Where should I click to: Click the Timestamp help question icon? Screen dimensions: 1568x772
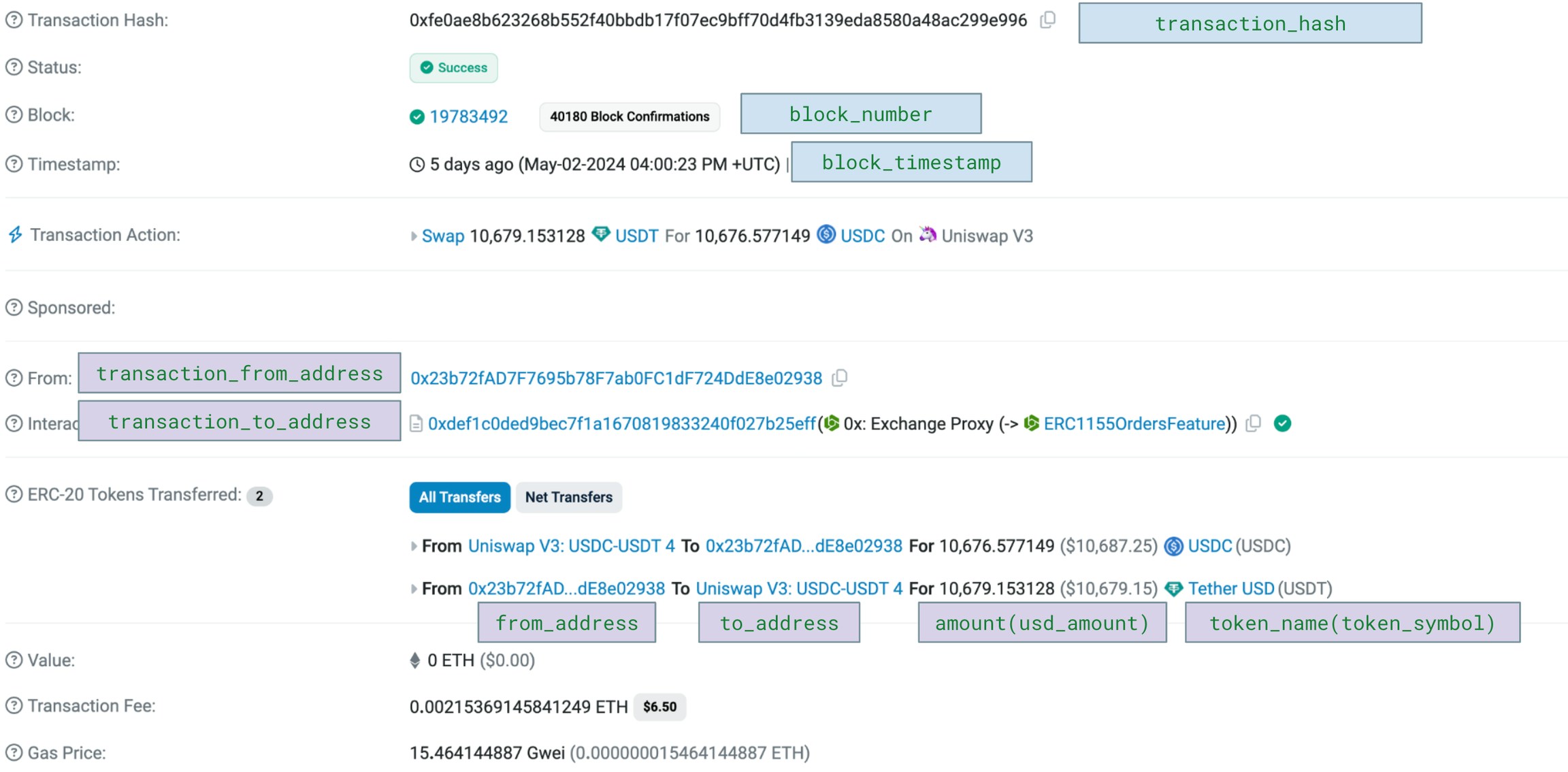[x=14, y=164]
